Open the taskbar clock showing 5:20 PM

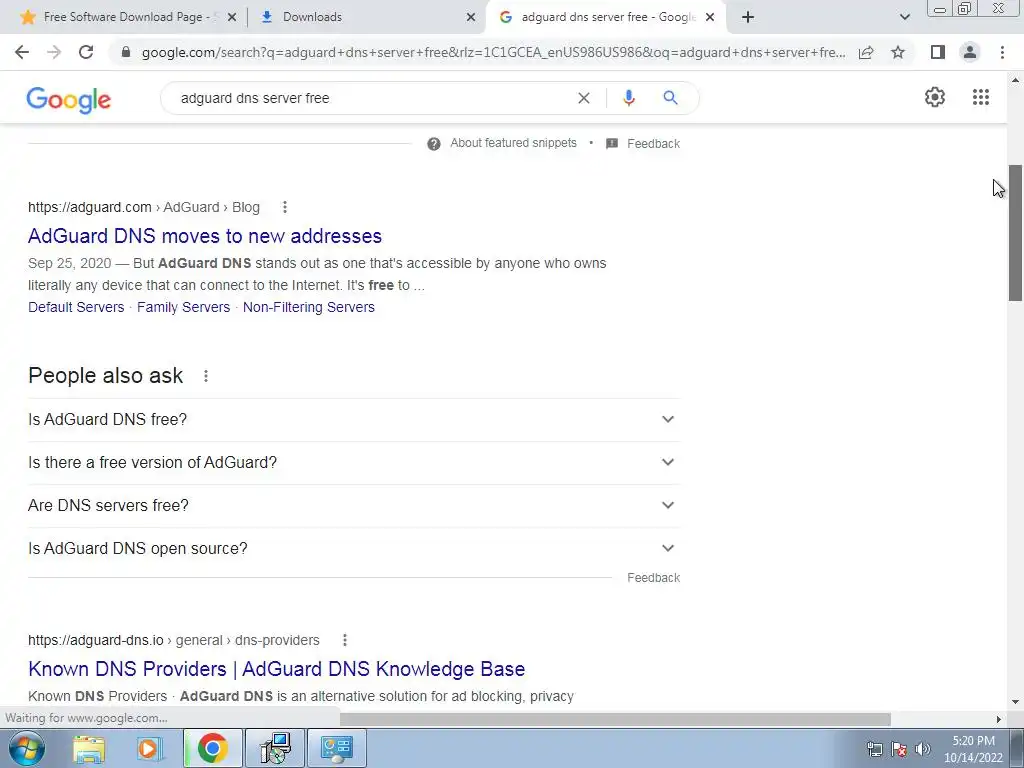click(x=973, y=749)
